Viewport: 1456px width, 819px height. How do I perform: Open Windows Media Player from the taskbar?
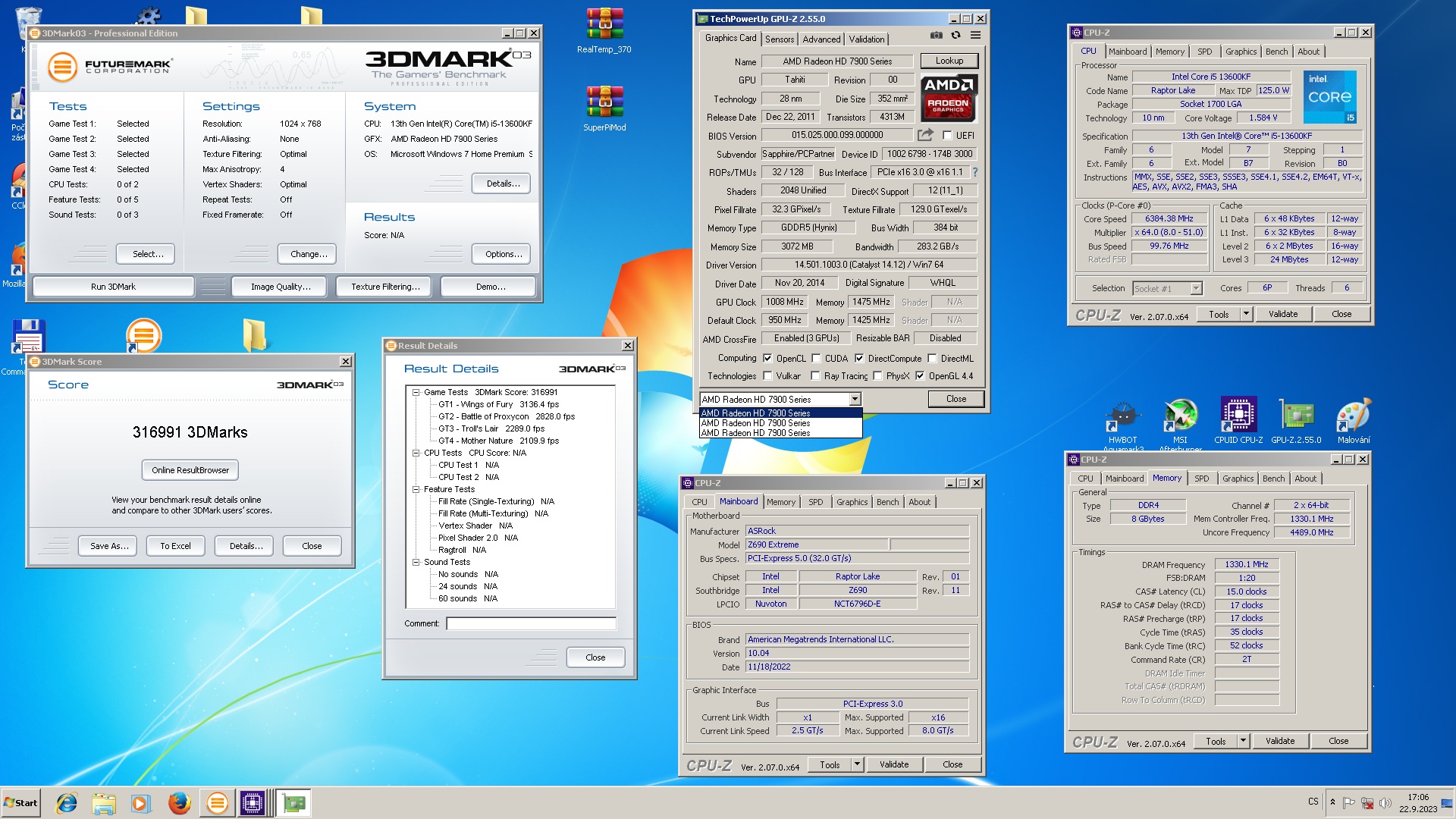click(141, 802)
